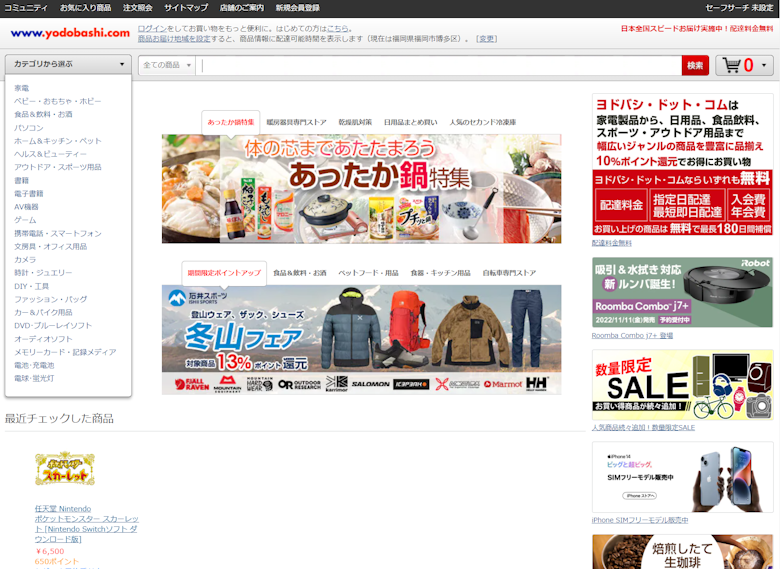Viewport: 780px width, 569px height.
Task: Open the 全ての商品 search scope dropdown
Action: pos(167,65)
